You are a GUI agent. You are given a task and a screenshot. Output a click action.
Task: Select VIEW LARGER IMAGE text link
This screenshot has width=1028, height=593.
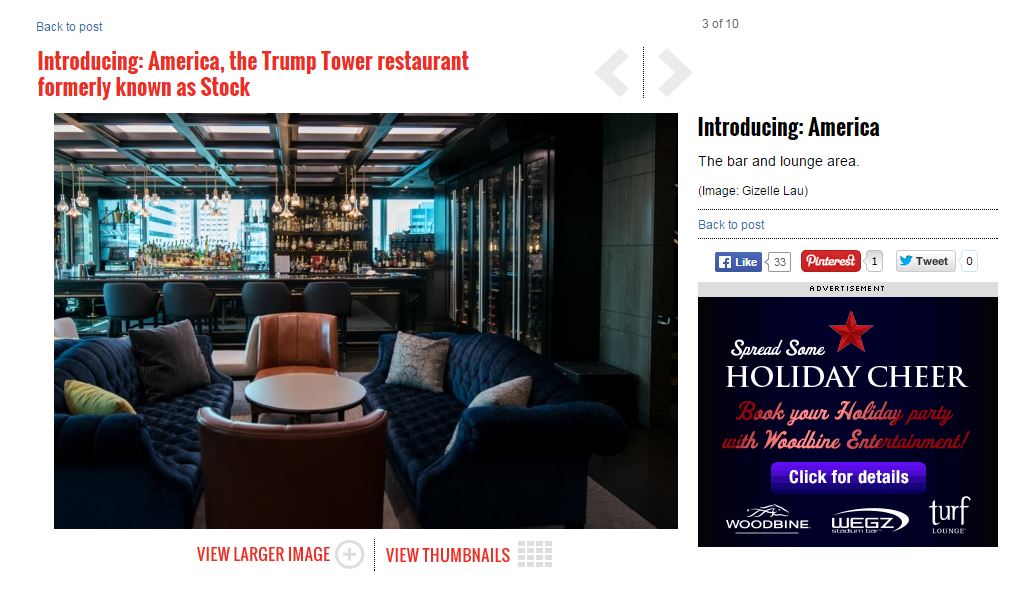coord(264,554)
